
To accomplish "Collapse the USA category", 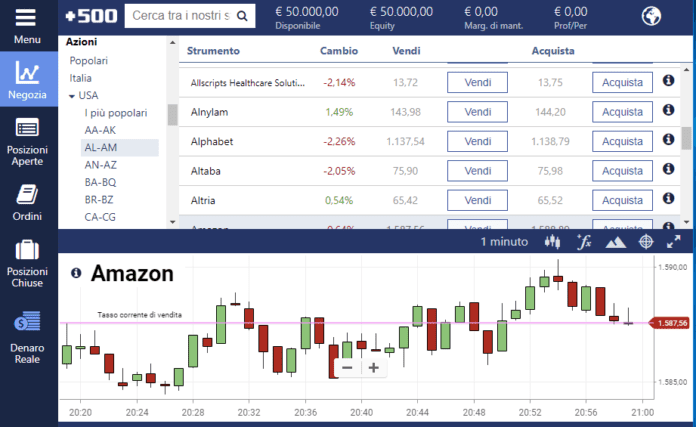I will 72,96.
